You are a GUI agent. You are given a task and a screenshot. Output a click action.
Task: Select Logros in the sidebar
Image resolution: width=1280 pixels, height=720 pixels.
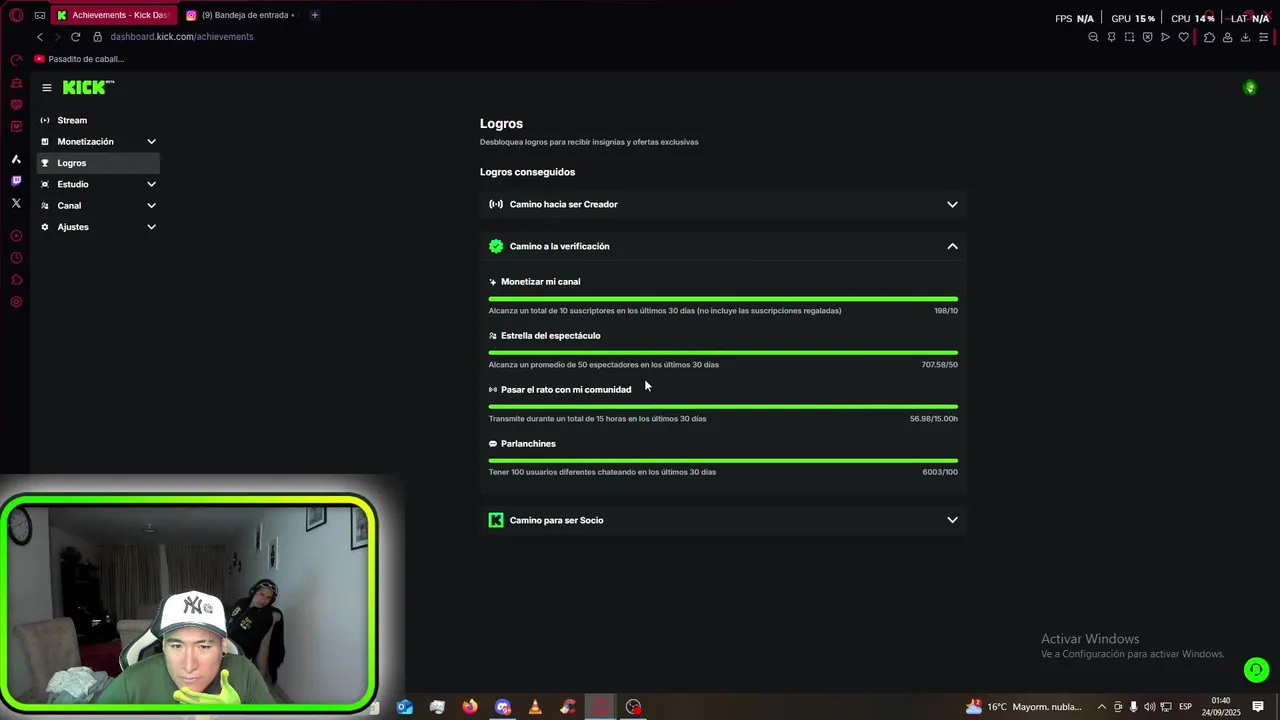pos(98,163)
